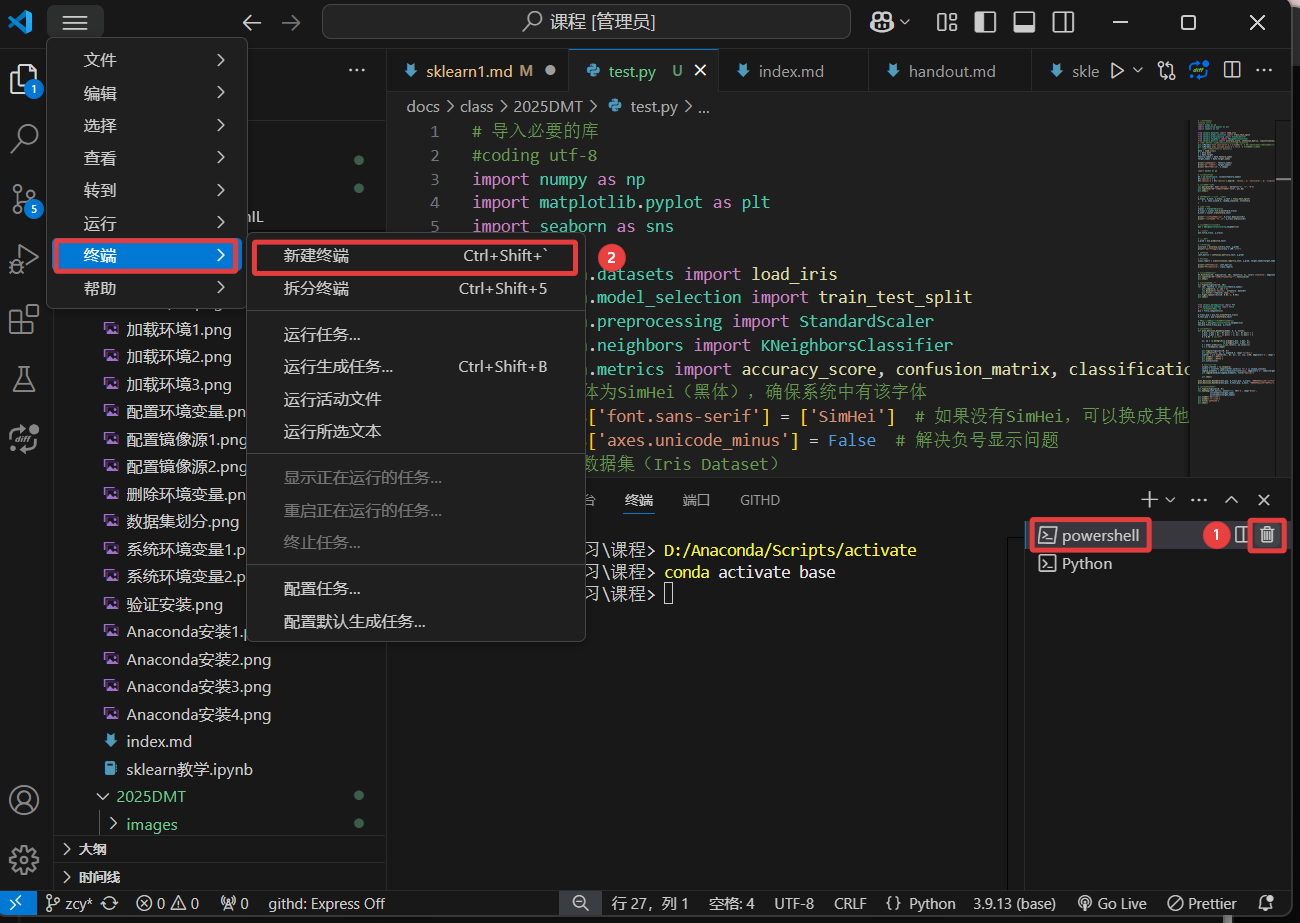
Task: Open sklearn教学.ipynb in explorer
Action: 189,769
